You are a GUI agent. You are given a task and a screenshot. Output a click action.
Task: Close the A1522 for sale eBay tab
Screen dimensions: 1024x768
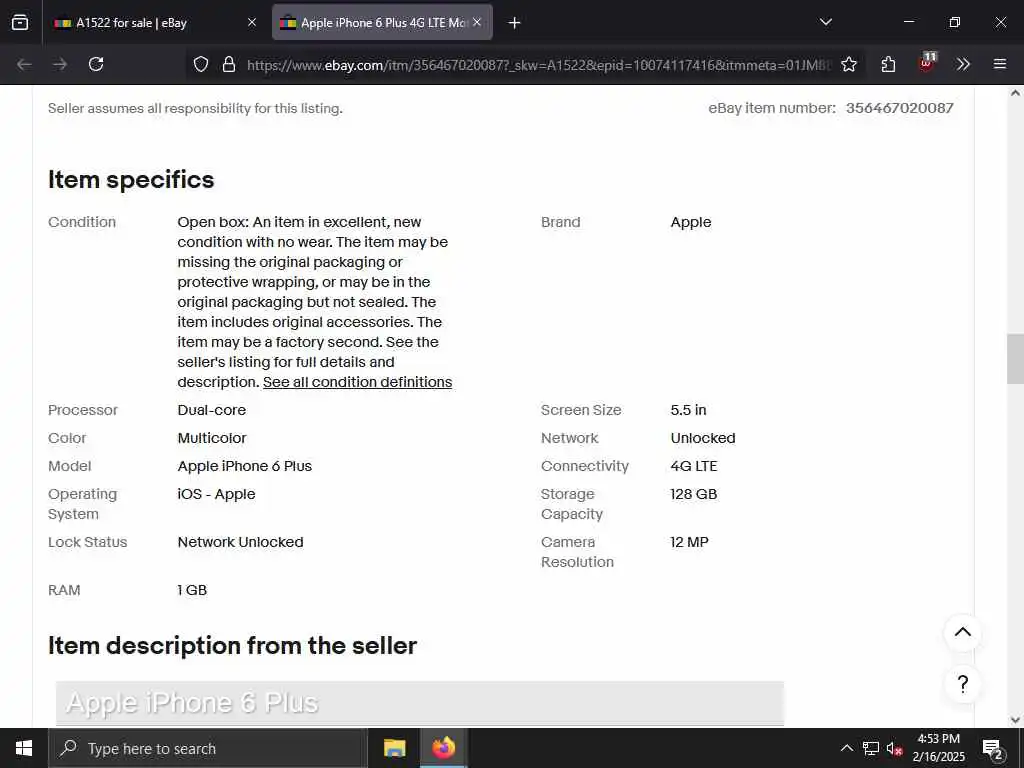pyautogui.click(x=252, y=22)
